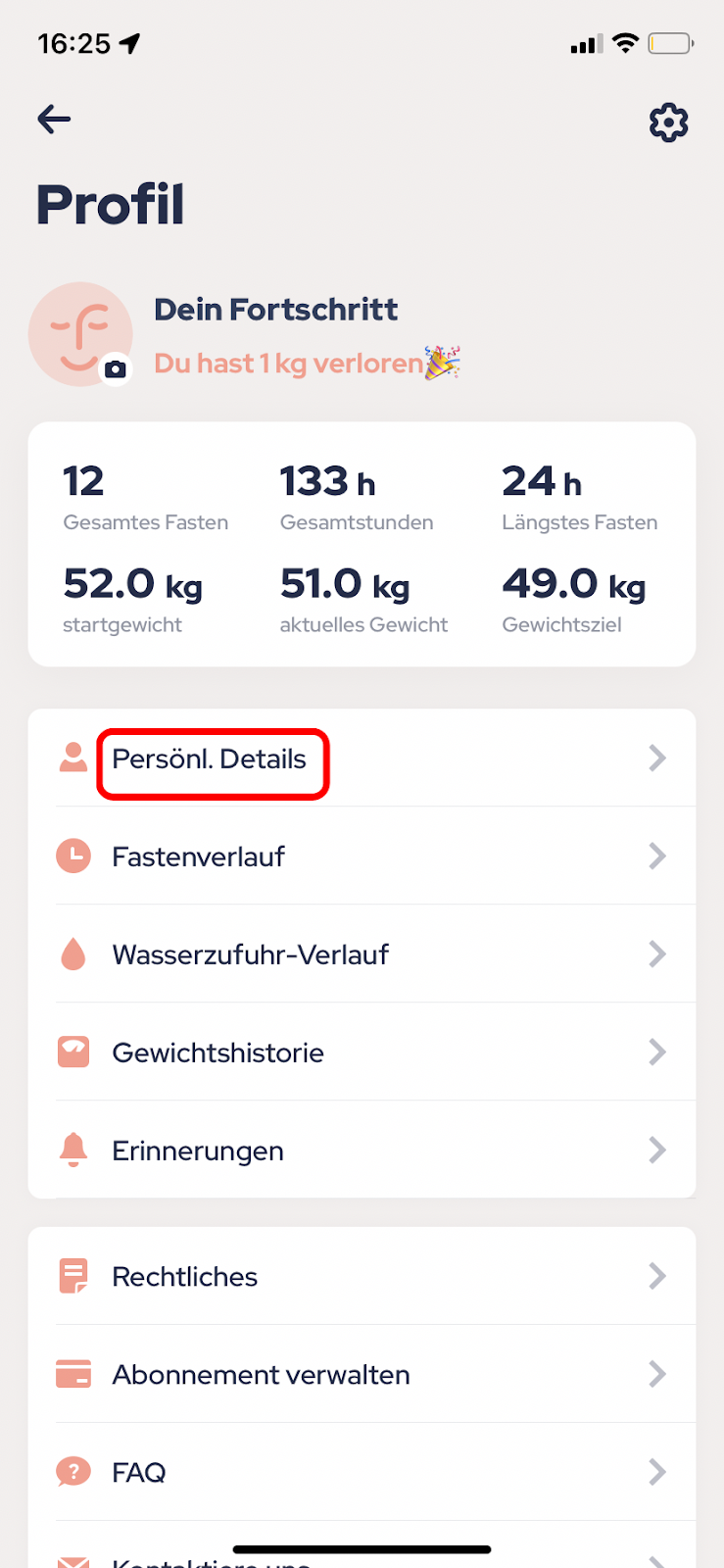Tap the bell icon beside Erinnerungen
The height and width of the screenshot is (1568, 724).
tap(73, 1150)
